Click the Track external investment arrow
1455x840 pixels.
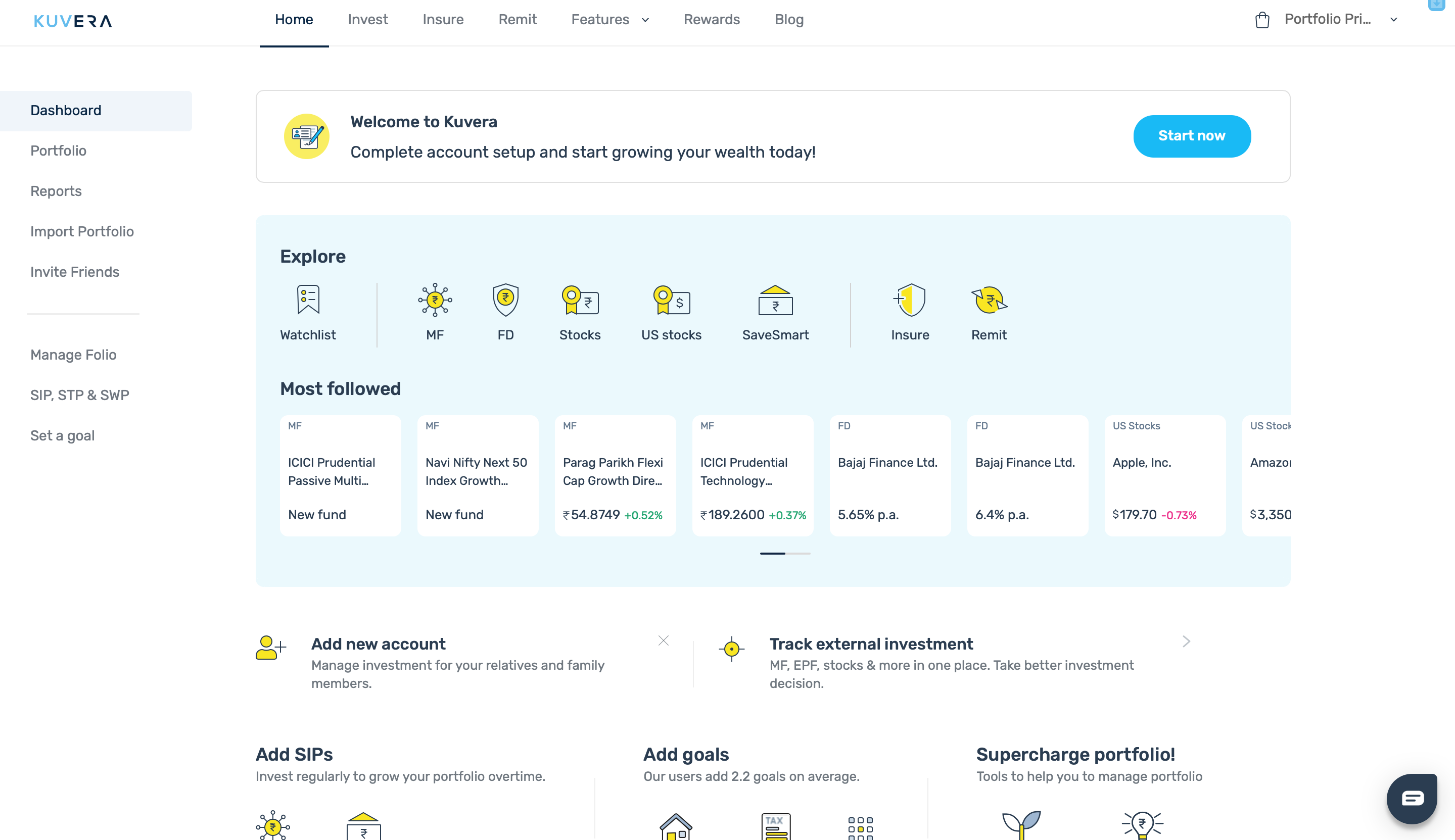[x=1186, y=641]
